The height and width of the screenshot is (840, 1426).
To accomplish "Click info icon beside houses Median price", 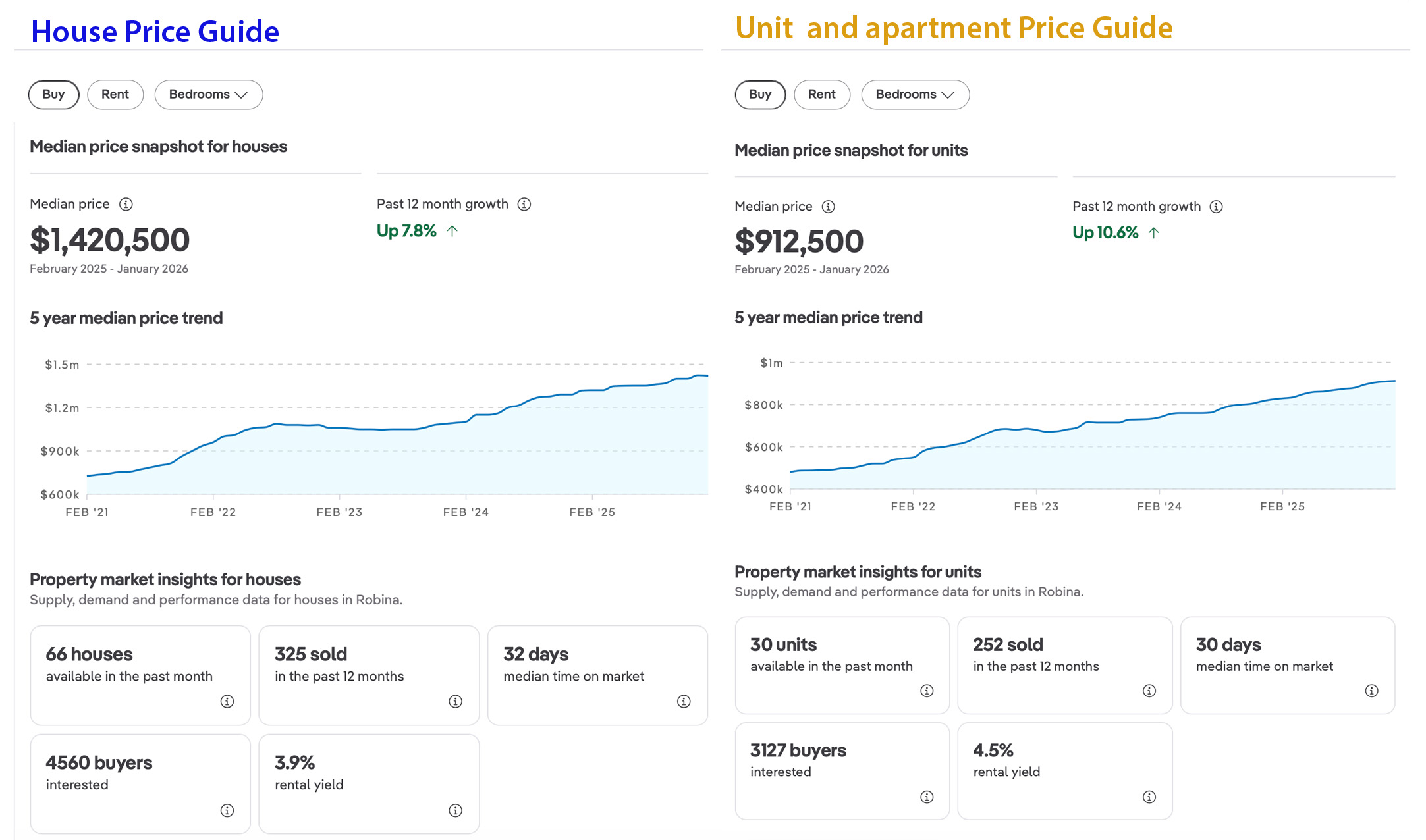I will pos(126,204).
